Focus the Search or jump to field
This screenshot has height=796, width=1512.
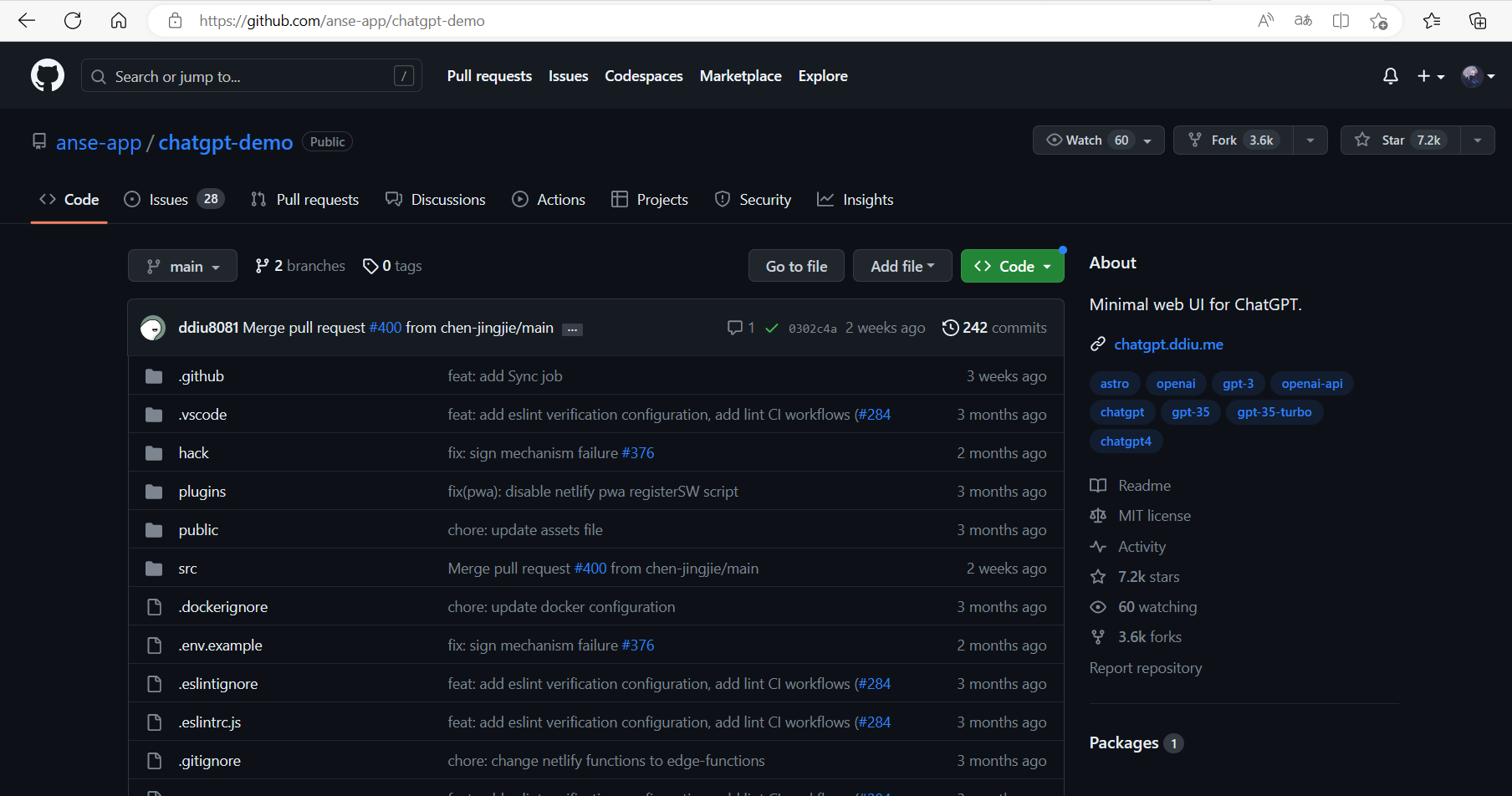(251, 76)
